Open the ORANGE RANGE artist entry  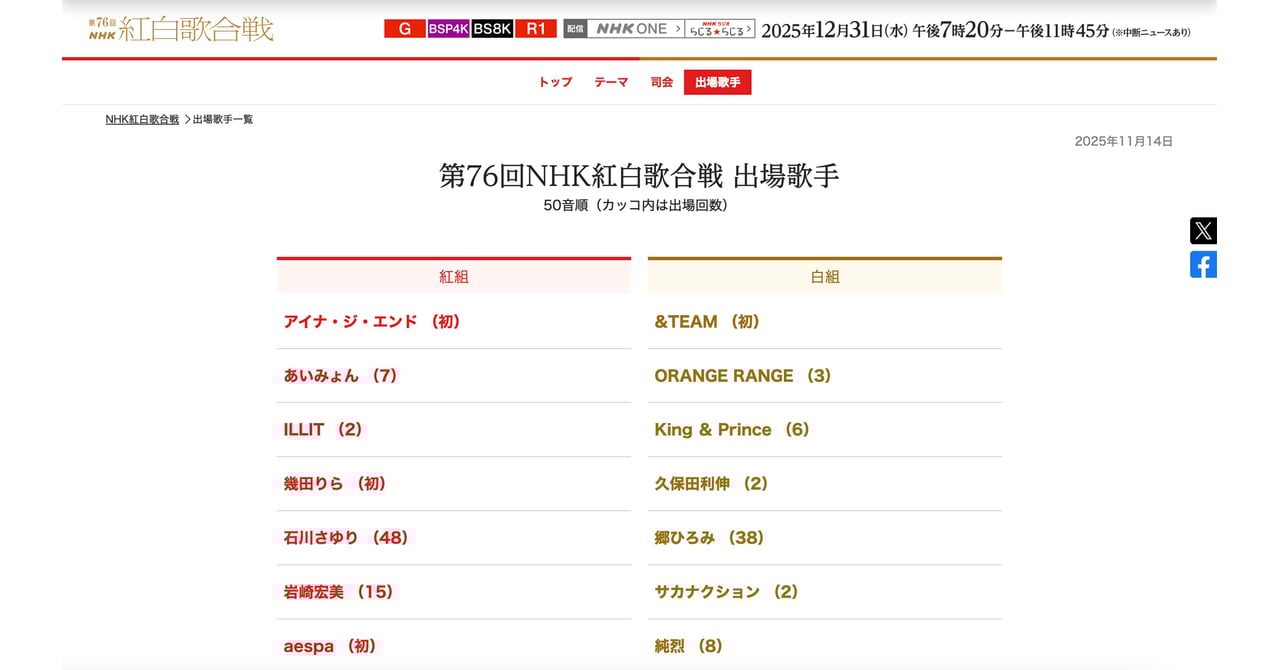click(x=743, y=376)
